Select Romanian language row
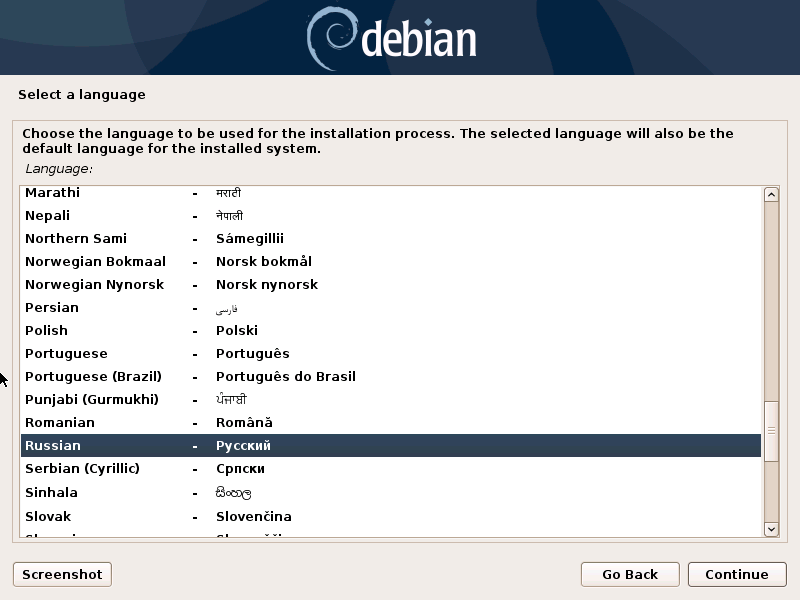The width and height of the screenshot is (800, 600). (x=391, y=422)
